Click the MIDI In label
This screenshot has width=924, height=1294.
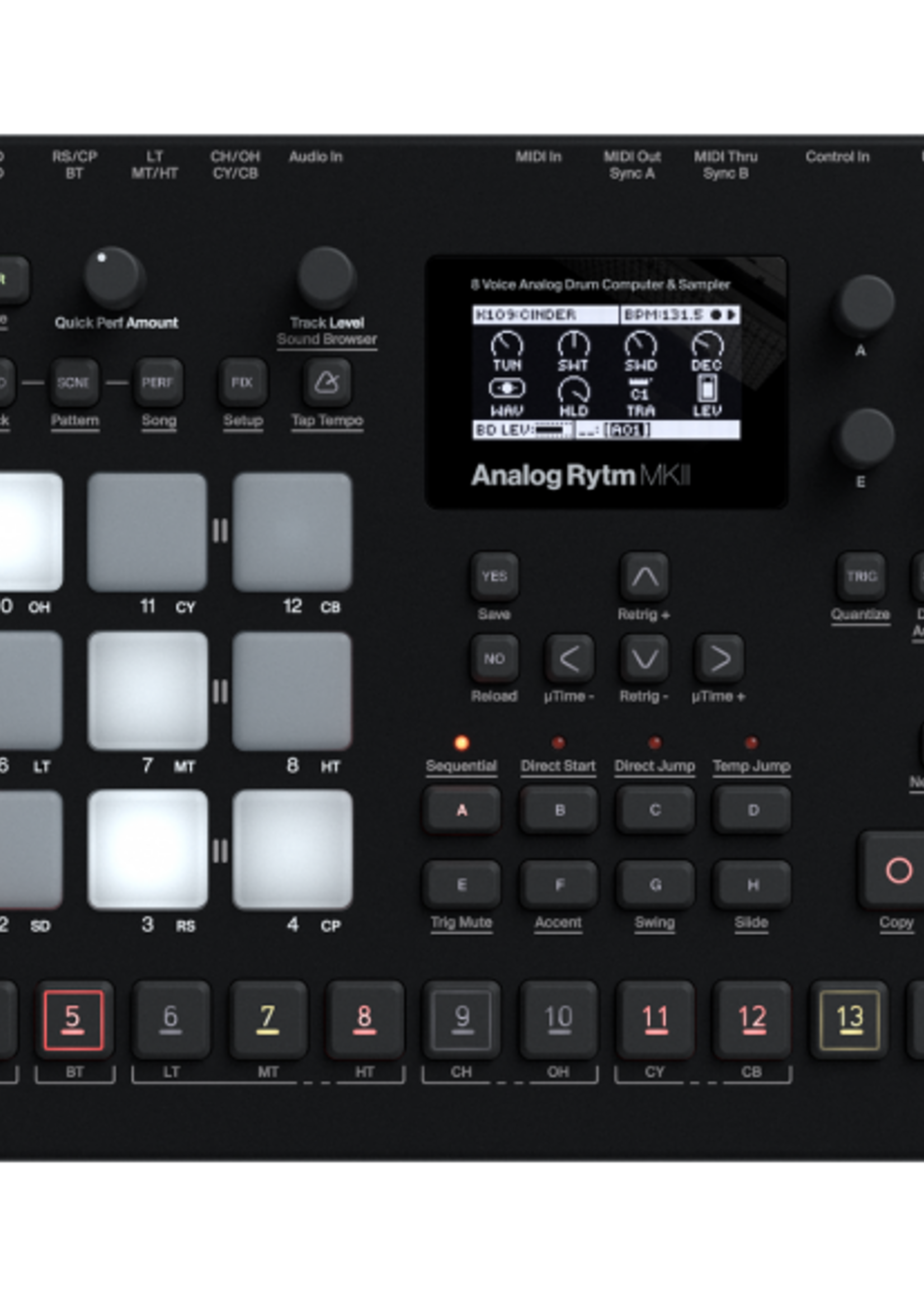click(538, 157)
